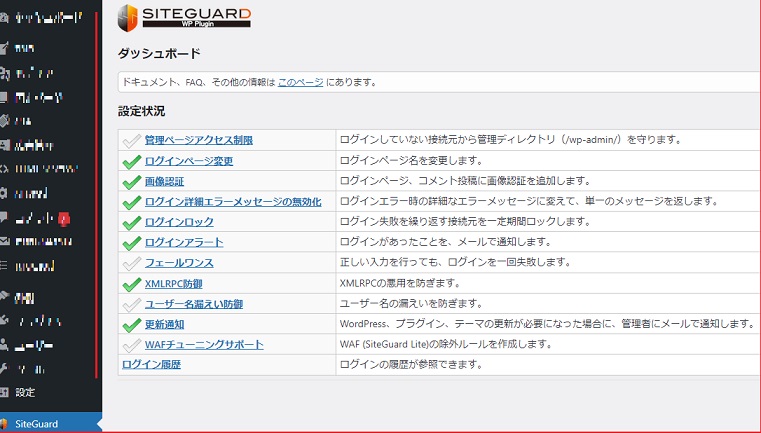Click description ログインの履歴が参照できます。
This screenshot has width=761, height=433.
pyautogui.click(x=411, y=364)
